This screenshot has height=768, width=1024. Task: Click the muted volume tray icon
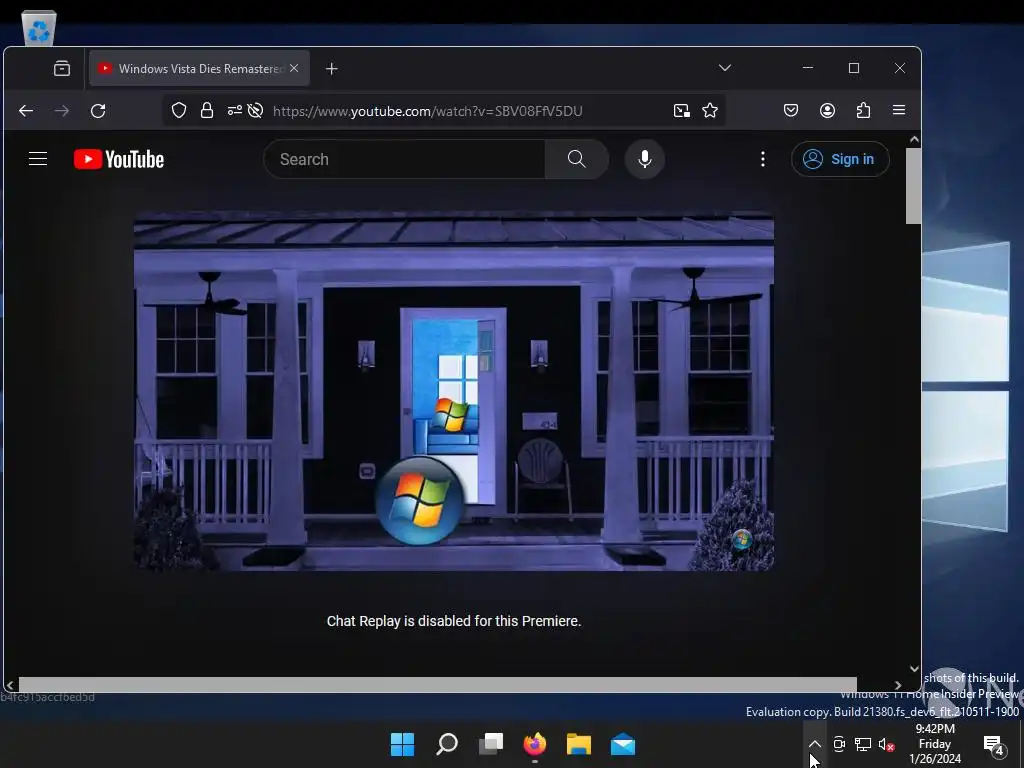click(x=886, y=744)
